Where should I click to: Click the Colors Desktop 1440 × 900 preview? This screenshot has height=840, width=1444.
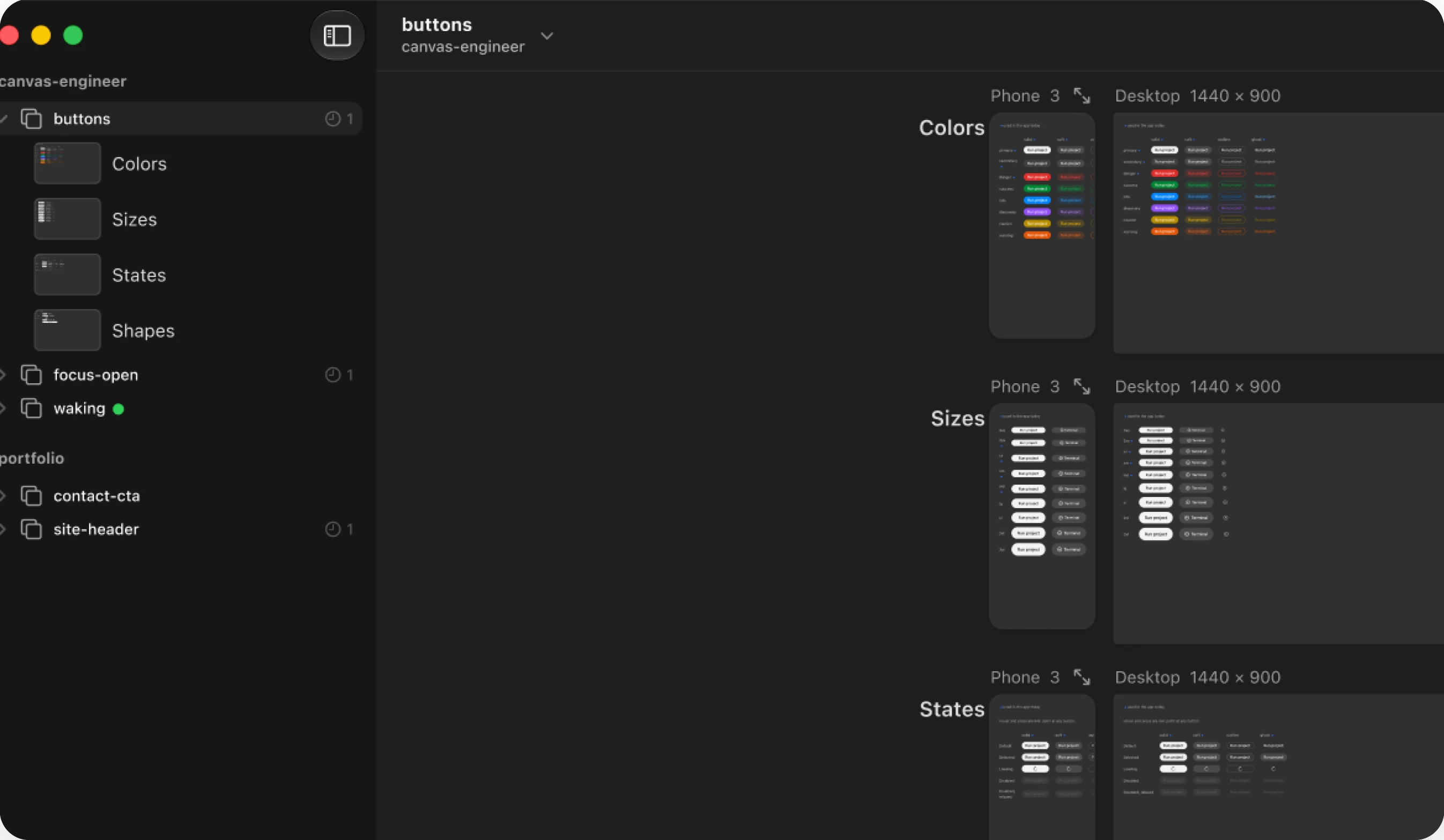coord(1278,233)
